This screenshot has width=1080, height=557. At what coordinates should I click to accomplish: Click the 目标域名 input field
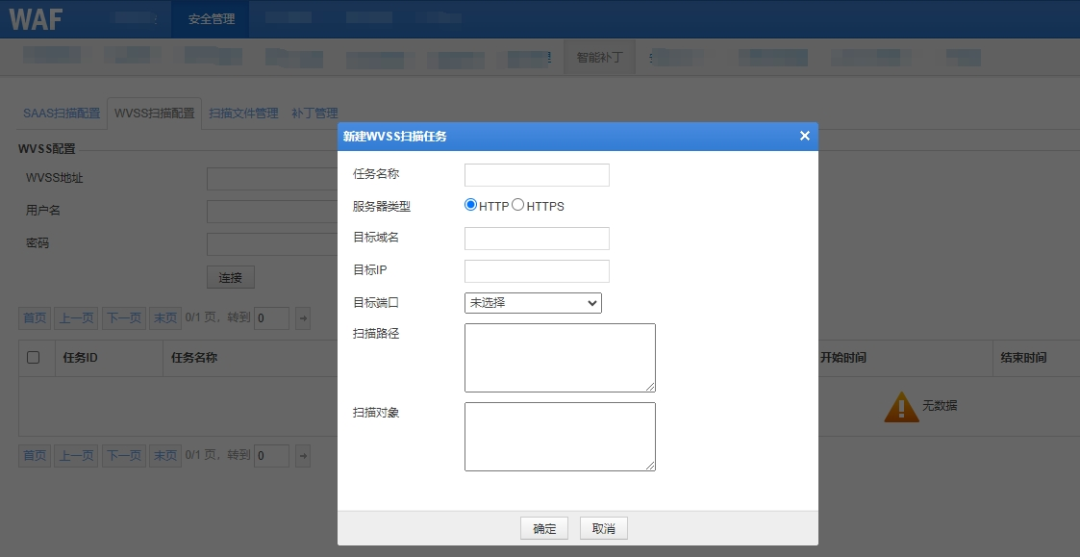(537, 238)
